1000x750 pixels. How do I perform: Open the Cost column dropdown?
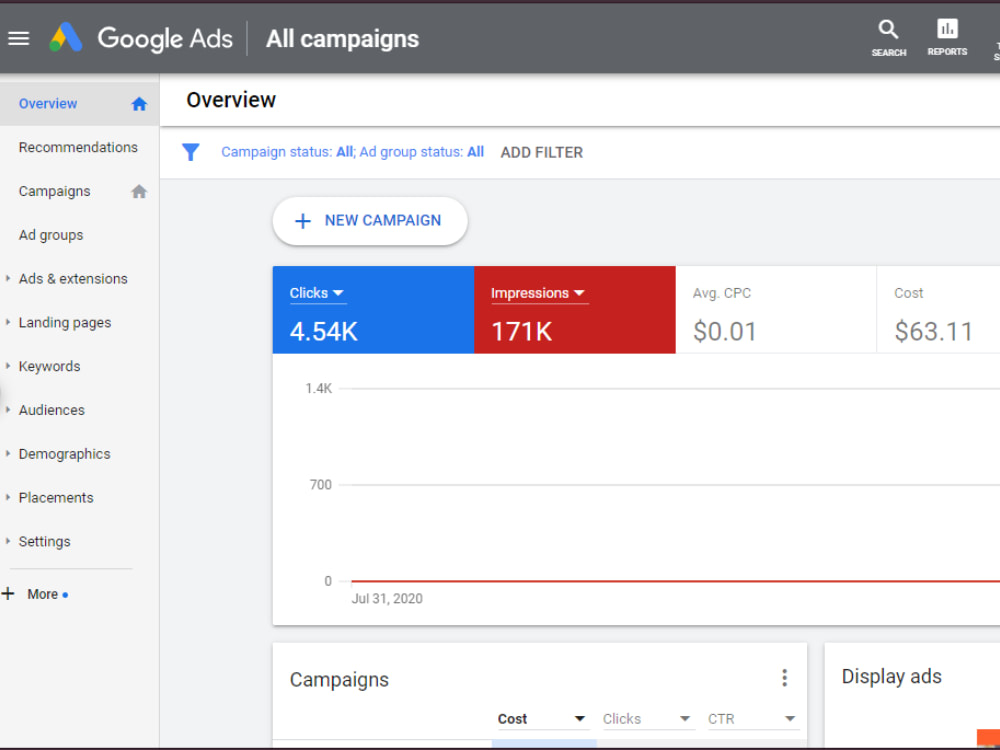point(541,719)
